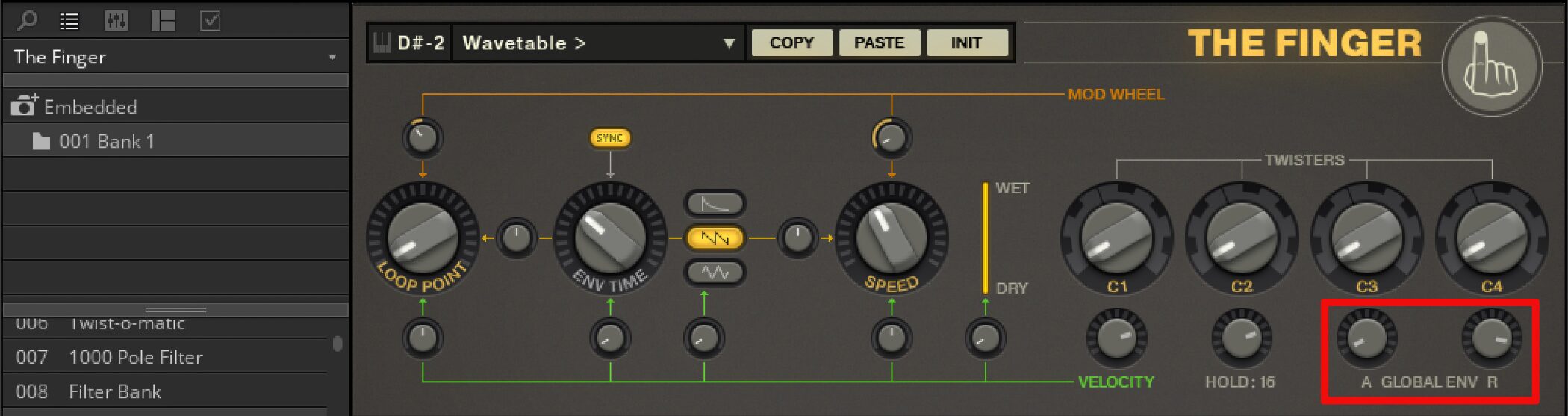
Task: Open the mixer faders icon
Action: [116, 21]
